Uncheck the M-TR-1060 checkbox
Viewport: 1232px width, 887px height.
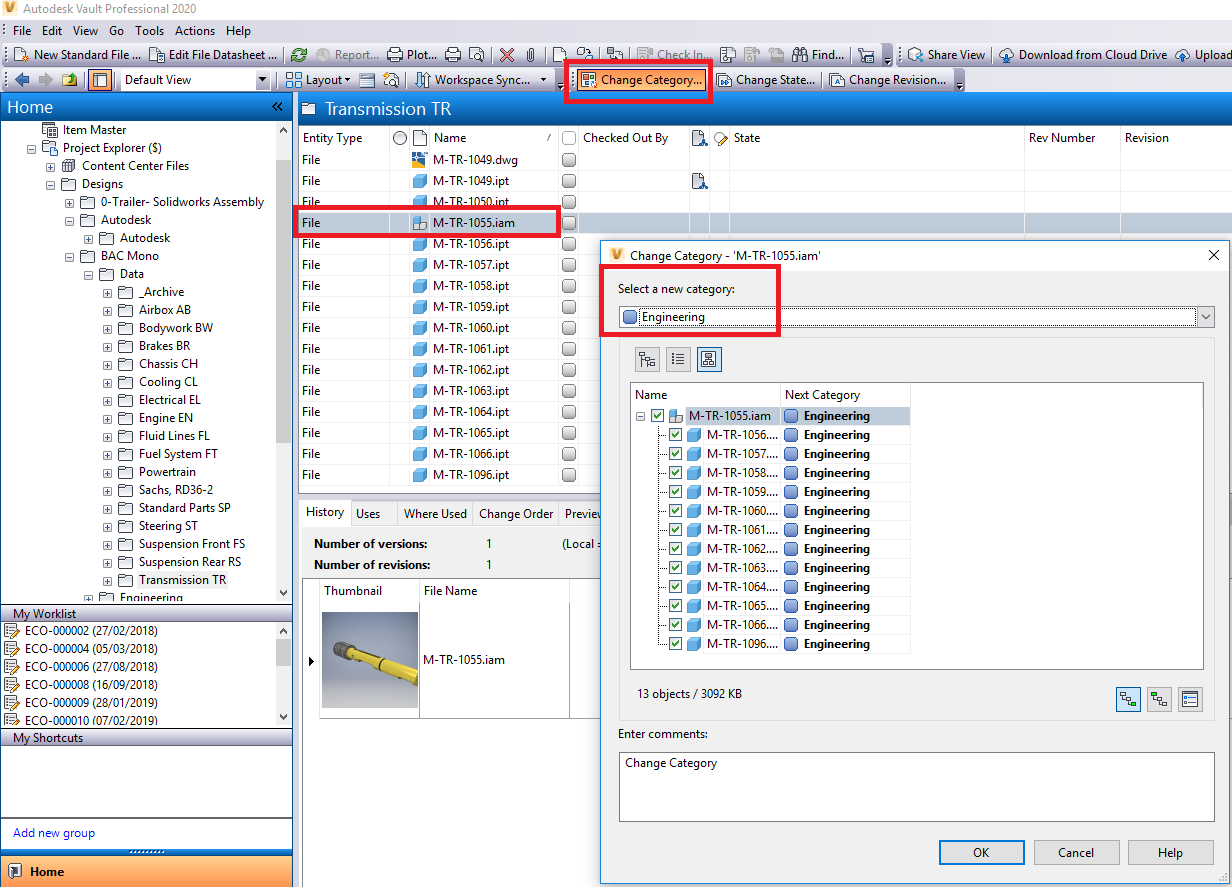point(676,511)
